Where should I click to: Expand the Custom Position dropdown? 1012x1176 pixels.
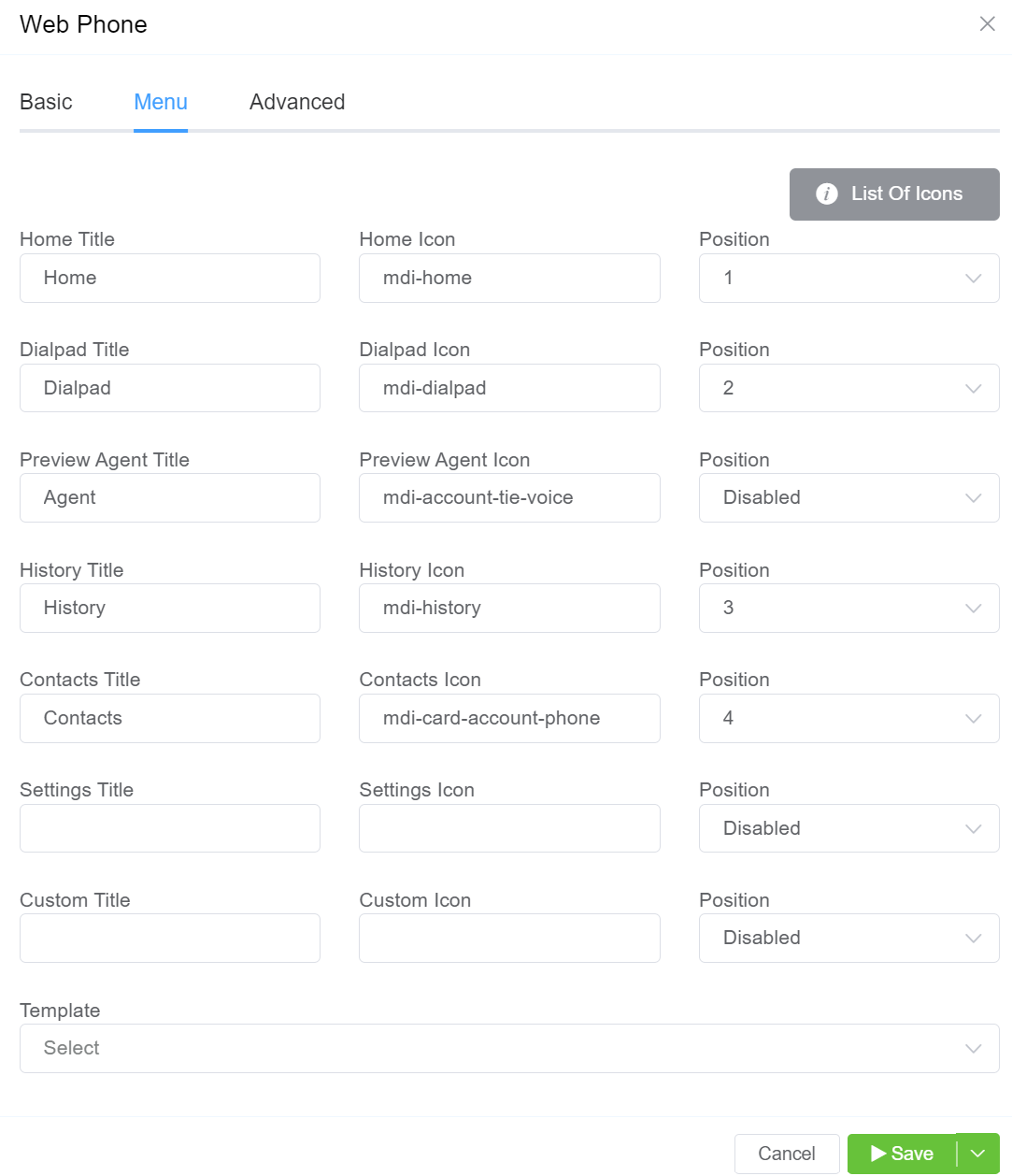coord(848,939)
